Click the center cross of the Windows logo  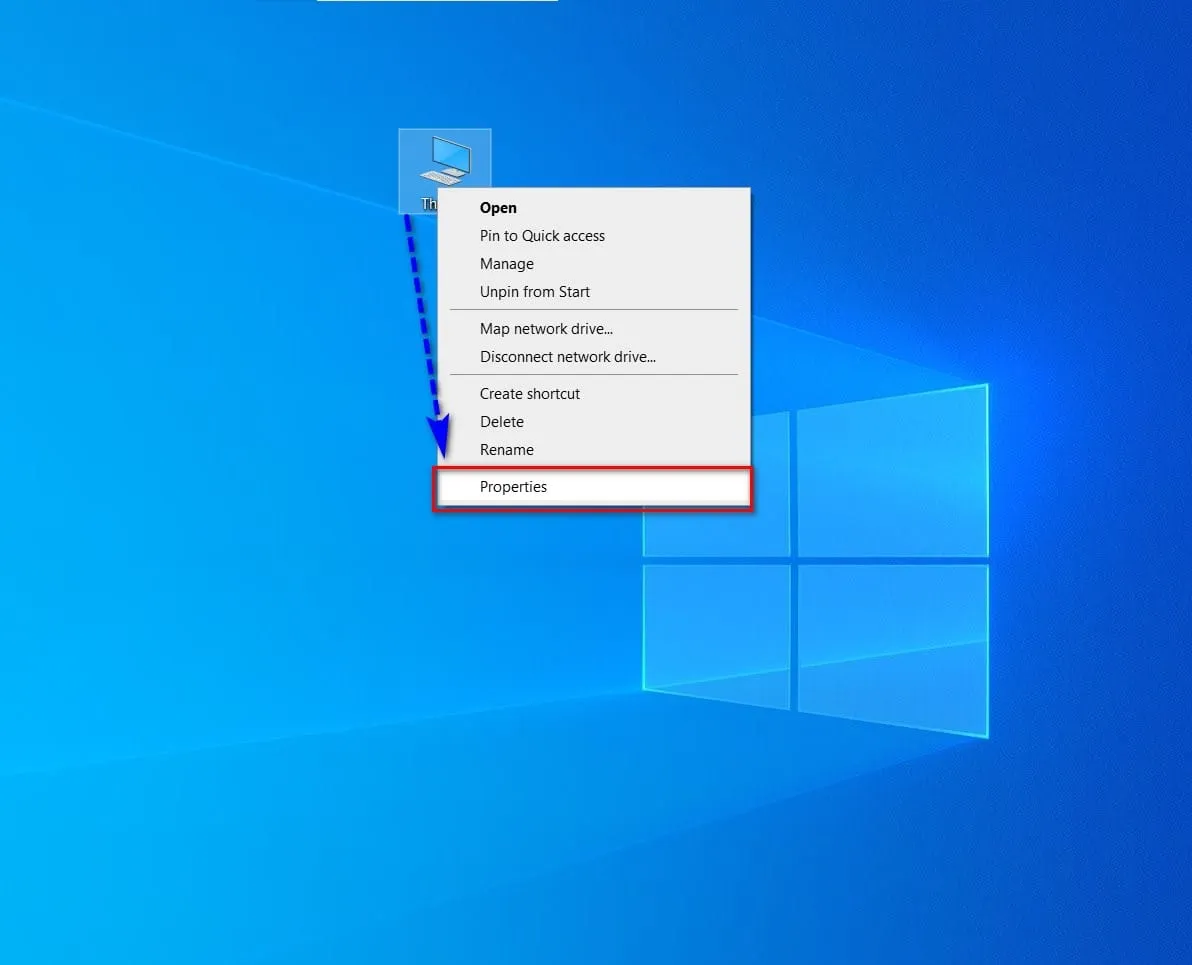point(793,560)
